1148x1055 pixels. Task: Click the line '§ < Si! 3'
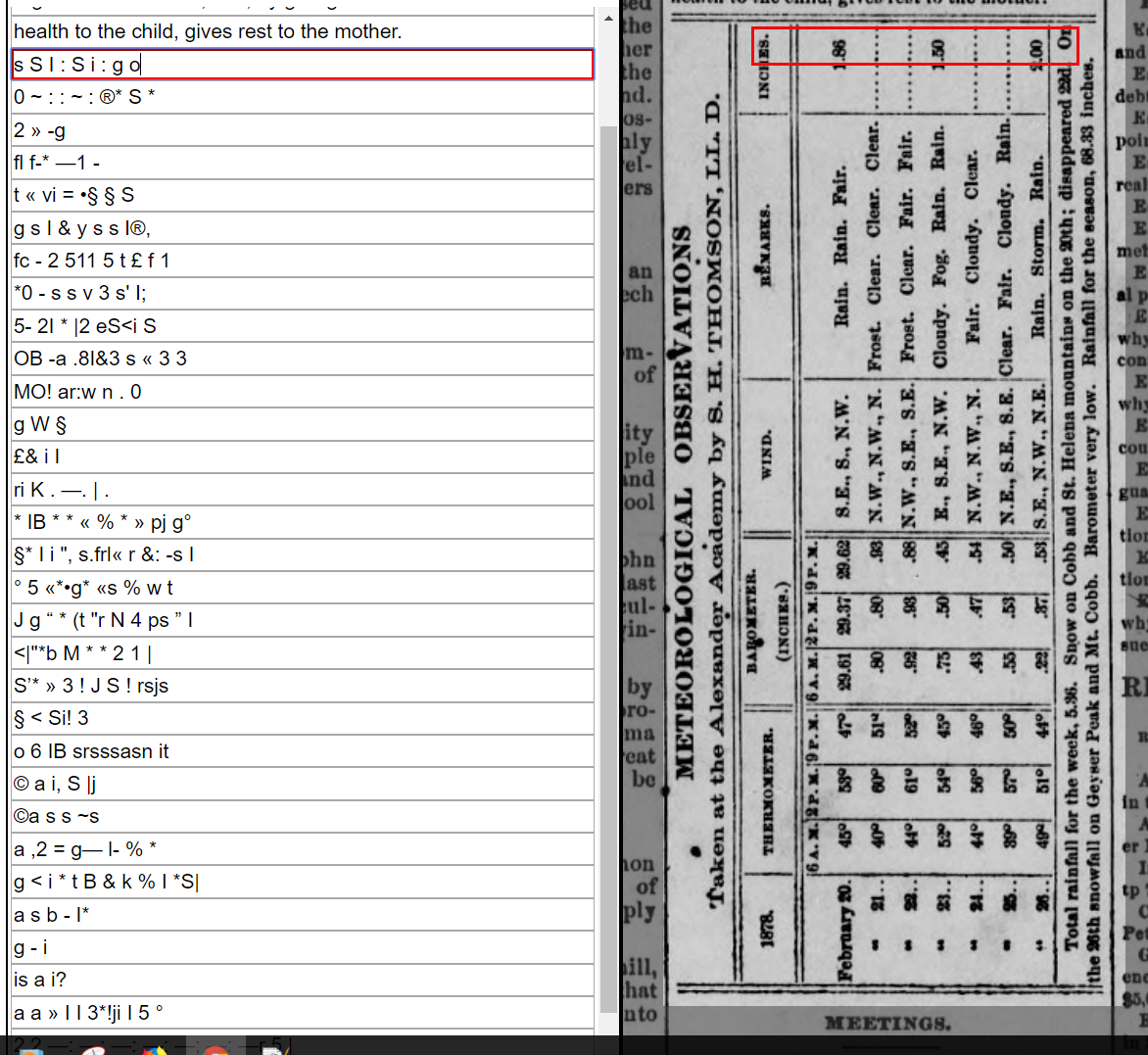303,719
